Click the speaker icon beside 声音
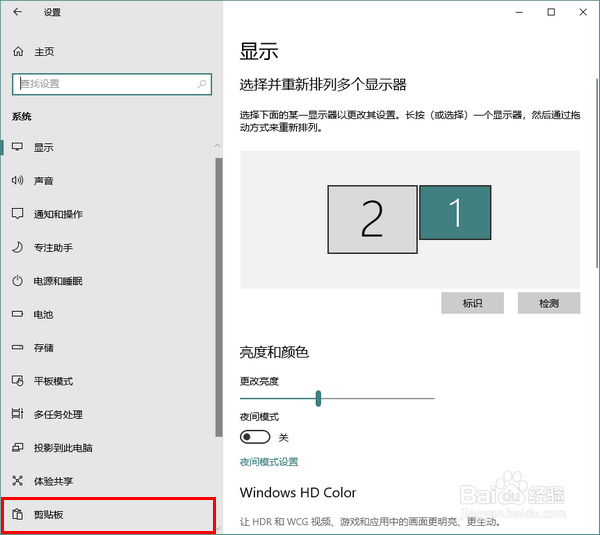 coord(18,180)
